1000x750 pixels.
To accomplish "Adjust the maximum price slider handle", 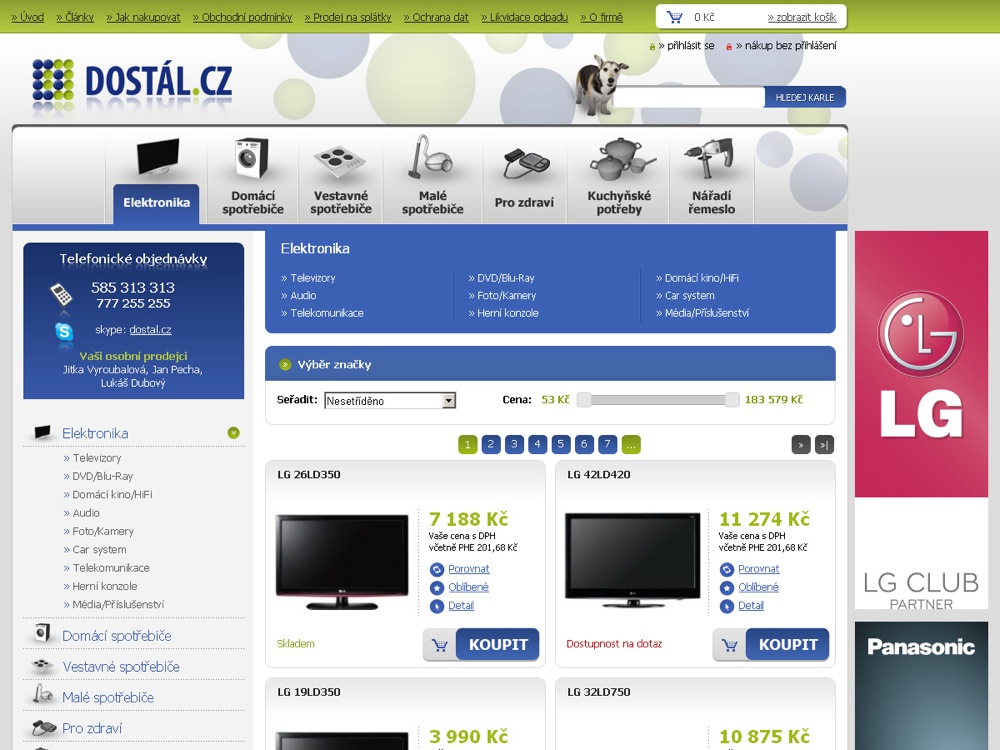I will point(732,400).
